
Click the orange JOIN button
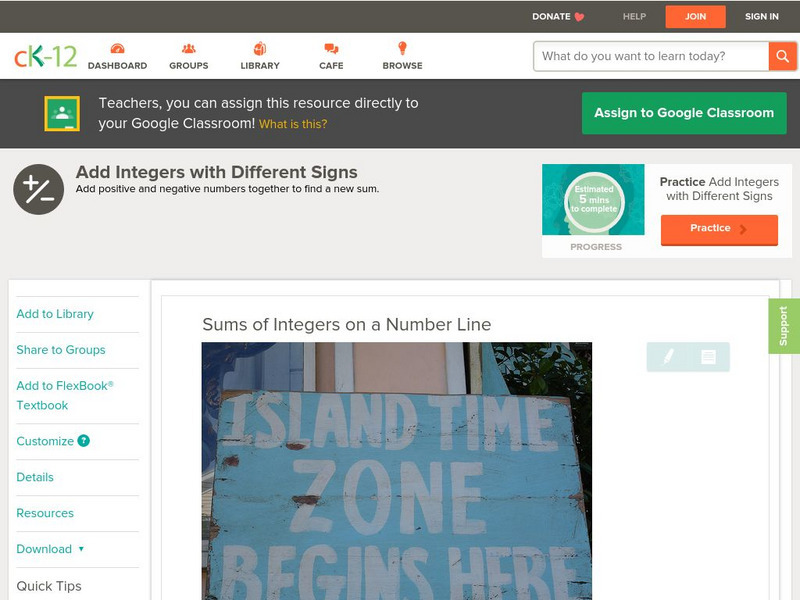(695, 17)
